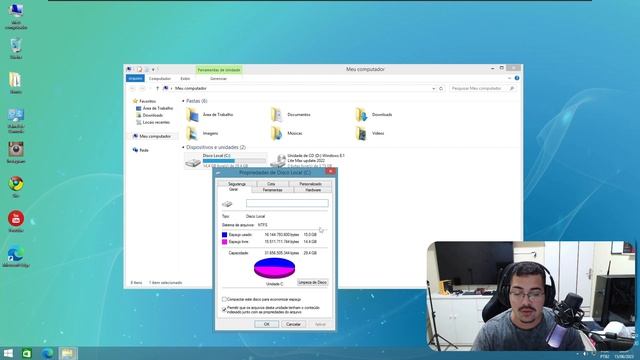
Task: Click the Meu computador address bar path
Action: pyautogui.click(x=191, y=88)
